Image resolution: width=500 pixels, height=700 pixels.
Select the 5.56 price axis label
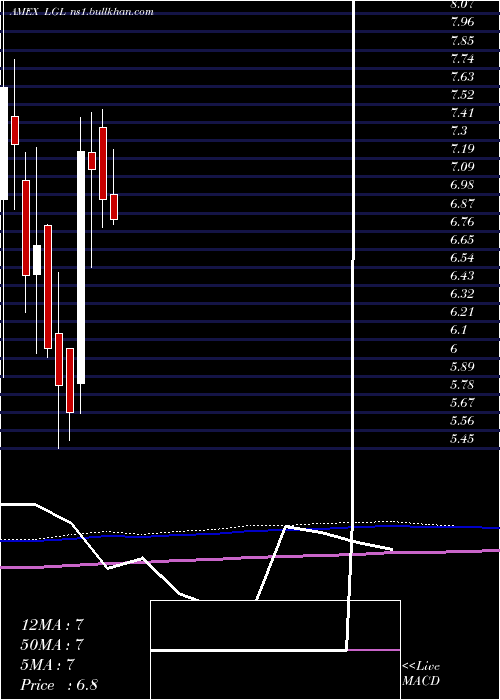click(462, 421)
